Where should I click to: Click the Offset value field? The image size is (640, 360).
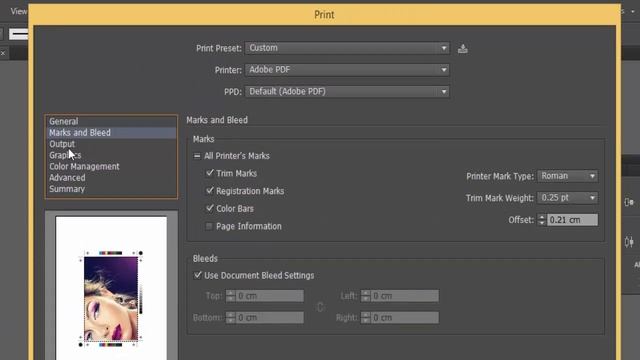point(572,220)
